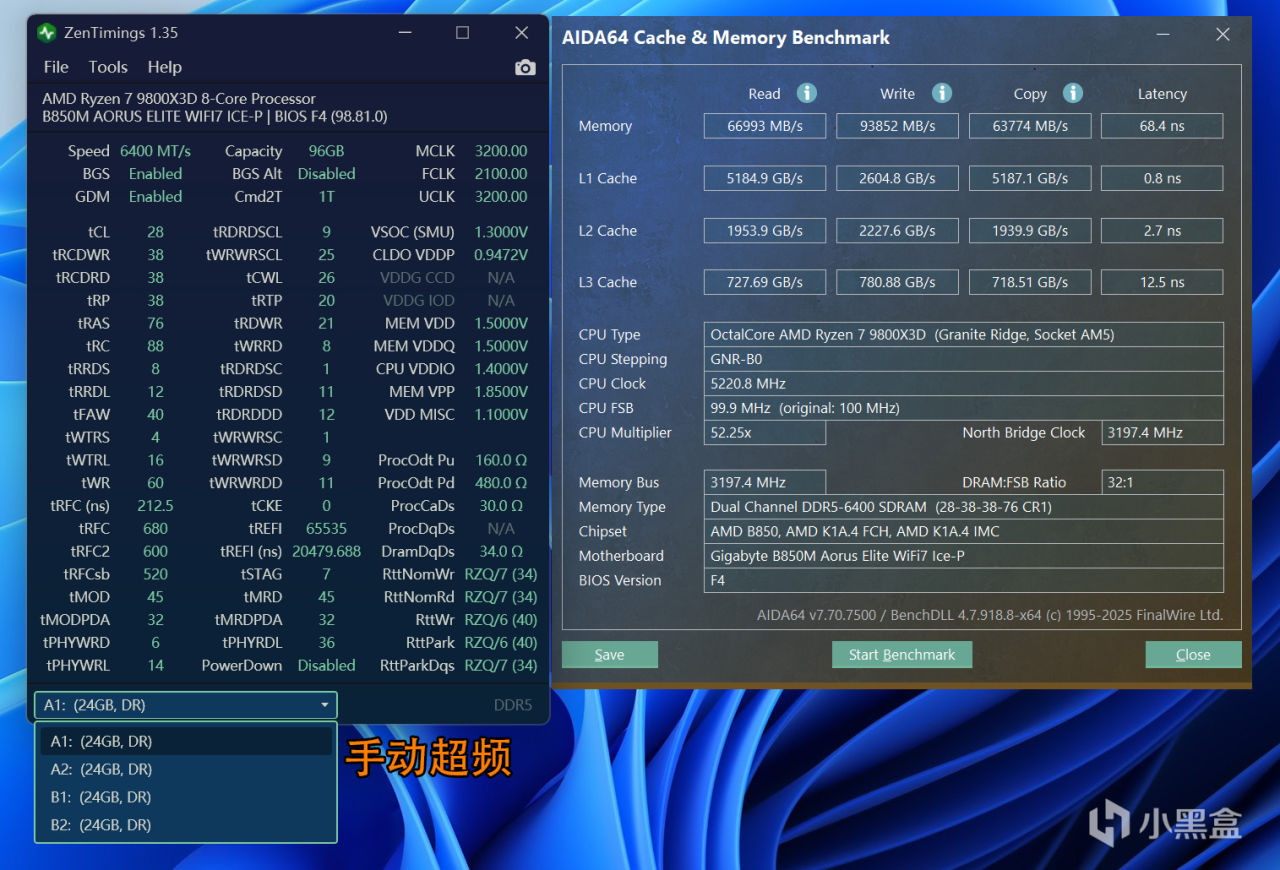Click the Memory Write value 93852 MB/s
This screenshot has width=1280, height=870.
click(x=897, y=126)
